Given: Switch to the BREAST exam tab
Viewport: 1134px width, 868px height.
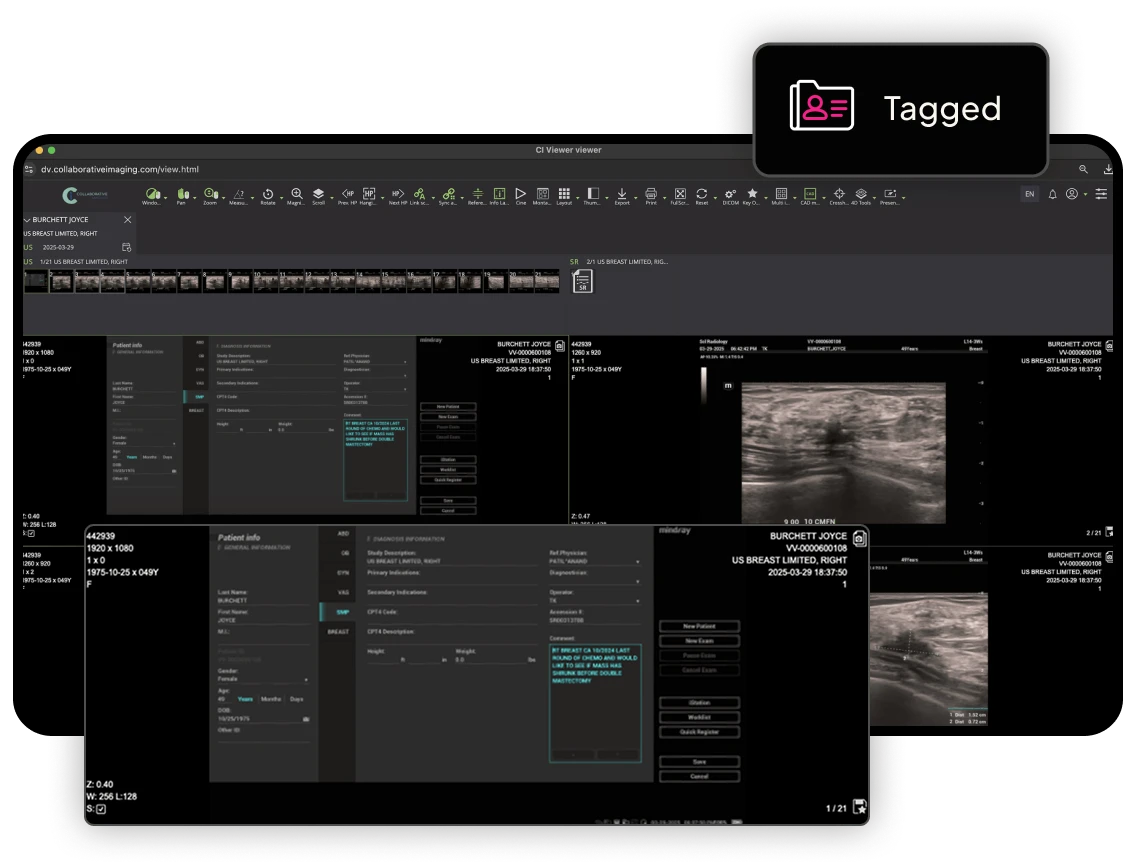Looking at the screenshot, I should click(x=337, y=632).
